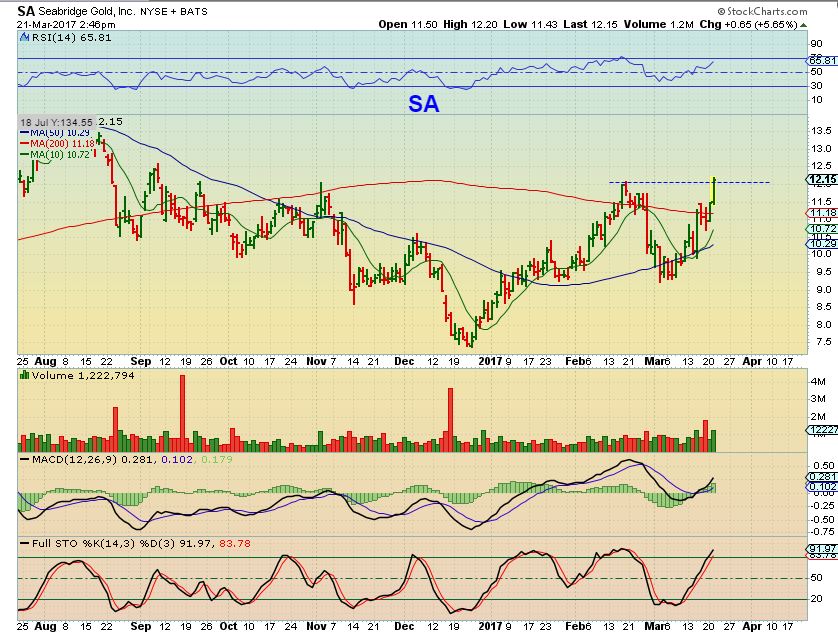This screenshot has width=838, height=636.
Task: Click the 'Volume 1.2M' header value
Action: pos(658,25)
